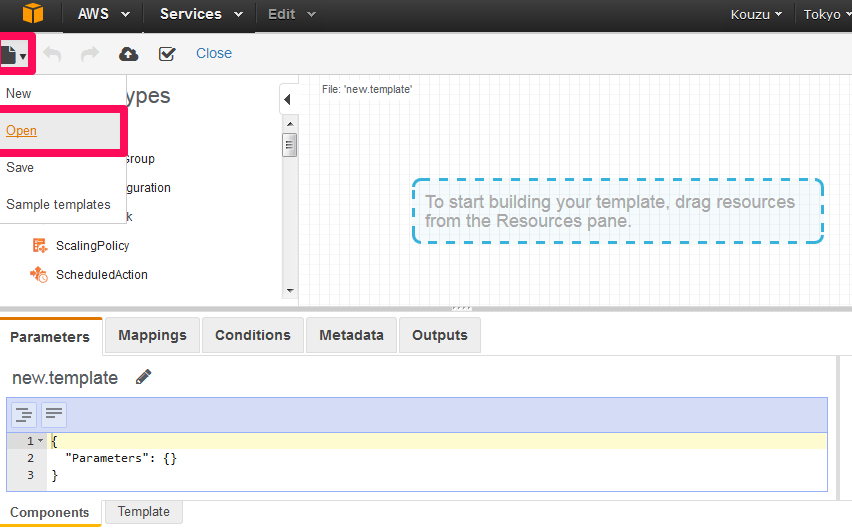
Task: Fold line 1 code block arrow
Action: coord(41,440)
